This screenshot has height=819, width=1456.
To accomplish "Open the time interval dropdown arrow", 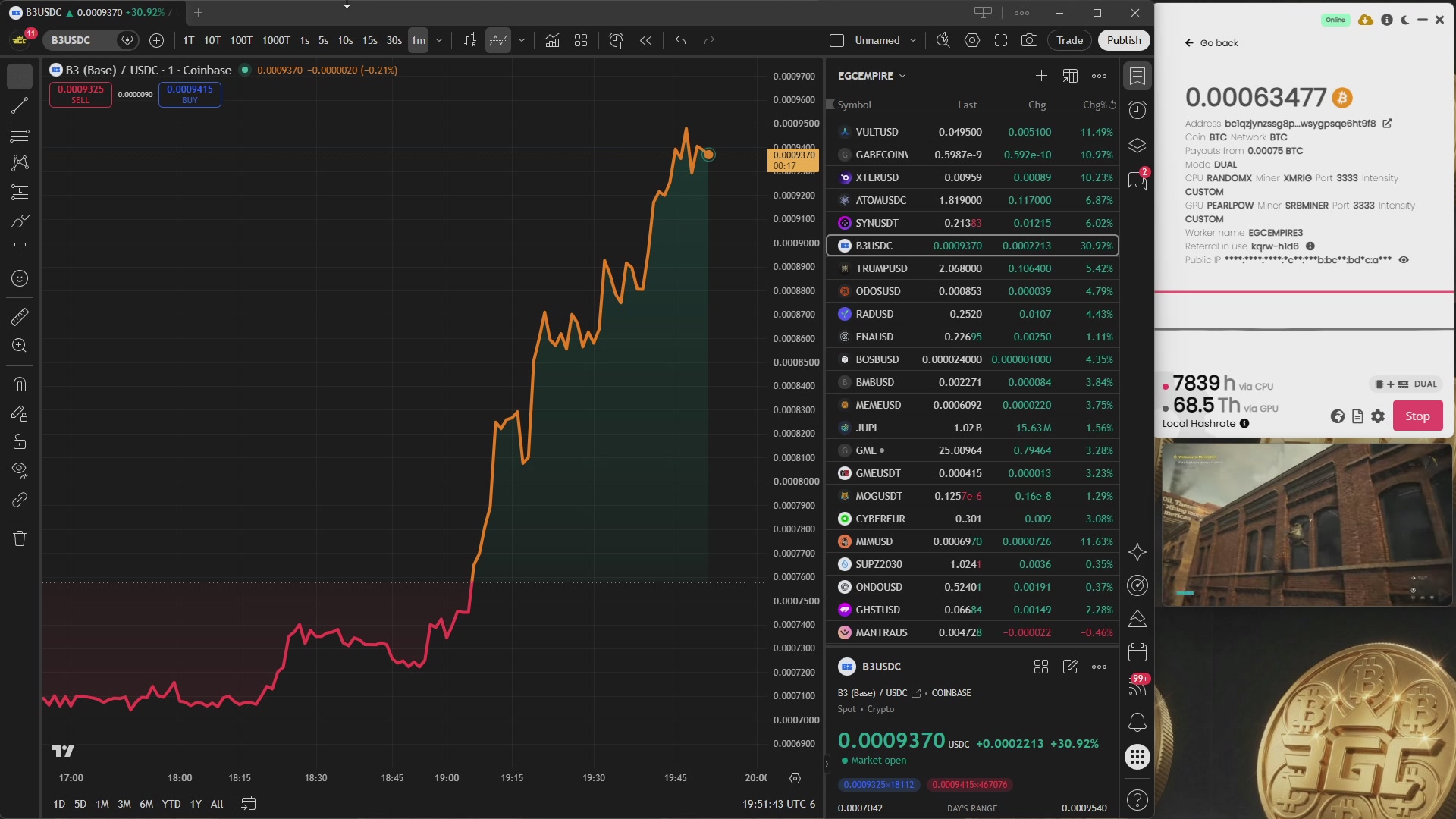I will 438,40.
